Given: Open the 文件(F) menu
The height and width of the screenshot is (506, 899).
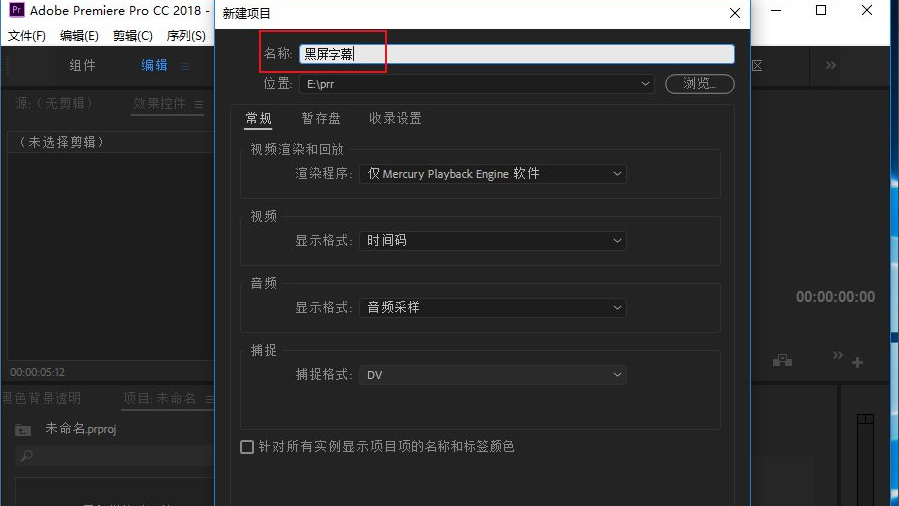Looking at the screenshot, I should (x=27, y=36).
